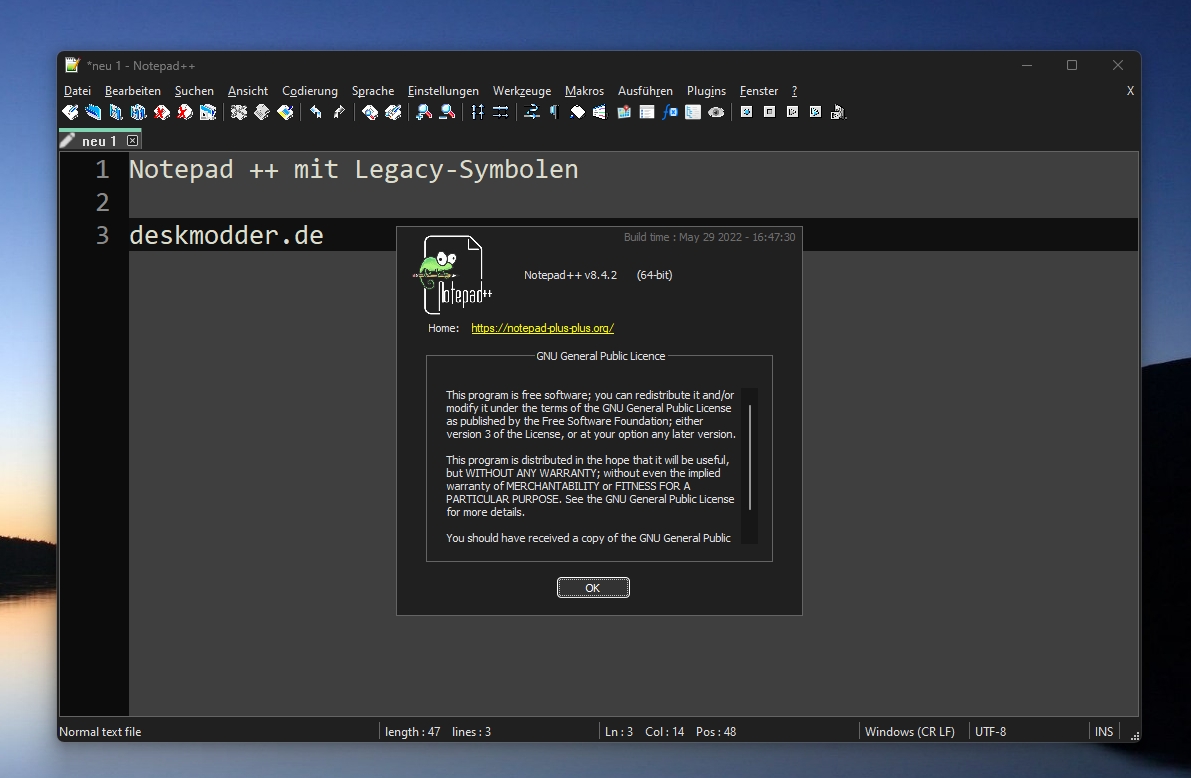Toggle the Document List panel icon
1191x778 pixels.
(x=646, y=112)
